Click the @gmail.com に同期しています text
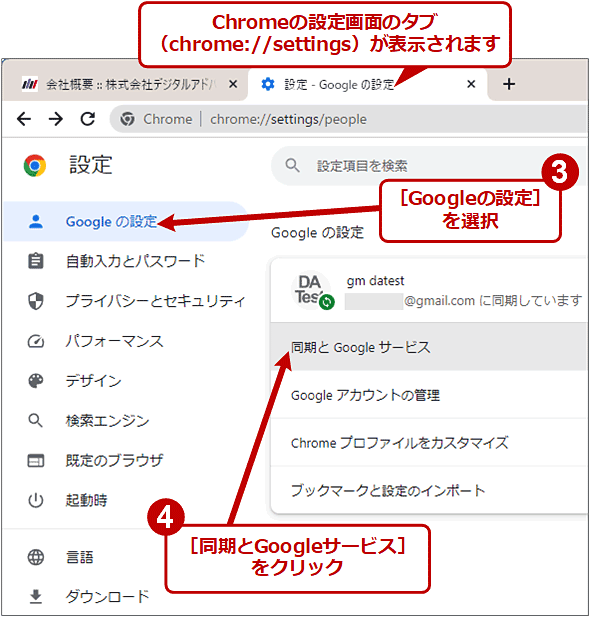Screen dimensions: 590x617 tap(493, 301)
